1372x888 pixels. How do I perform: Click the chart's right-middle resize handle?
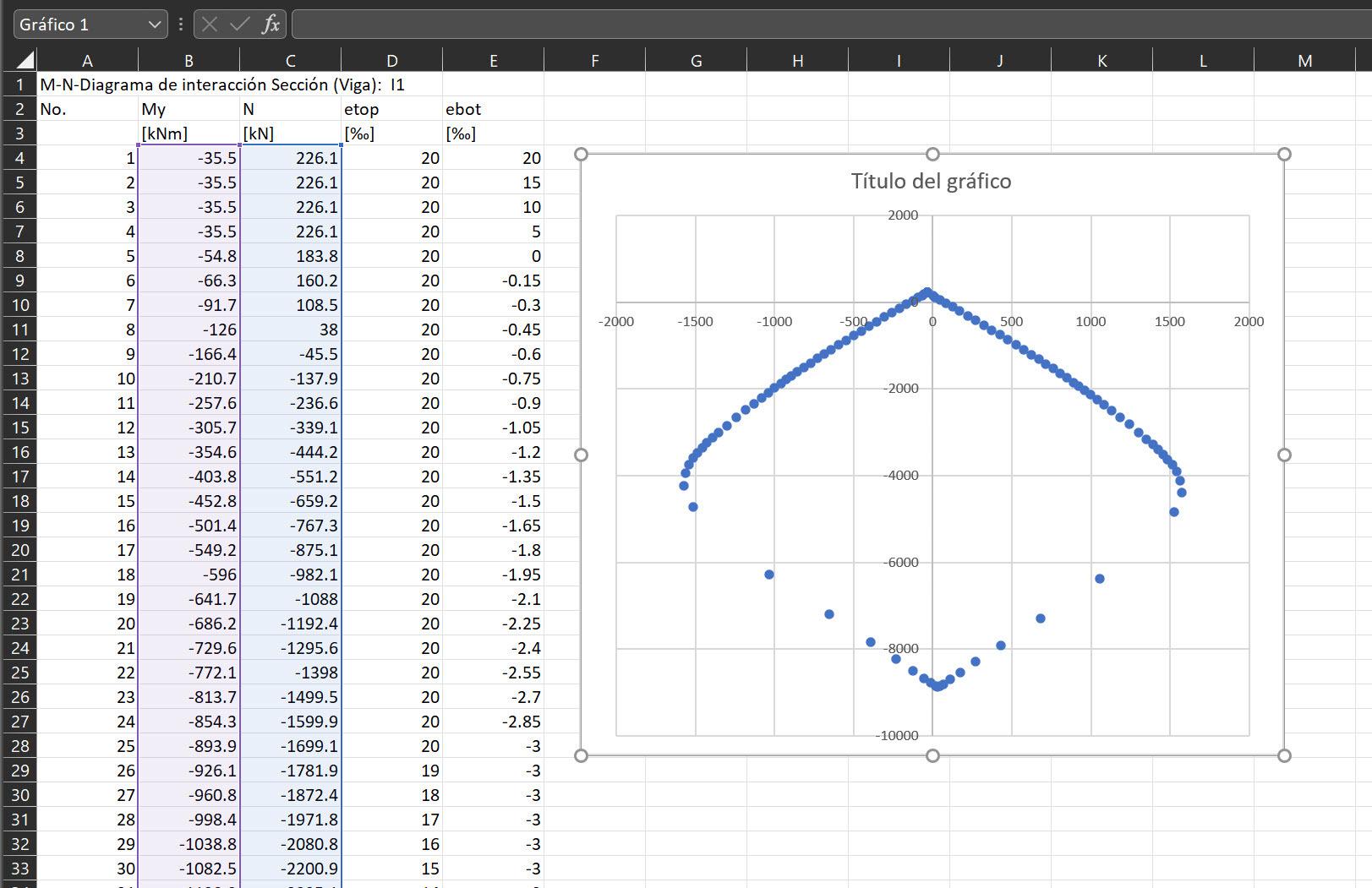click(x=1284, y=455)
